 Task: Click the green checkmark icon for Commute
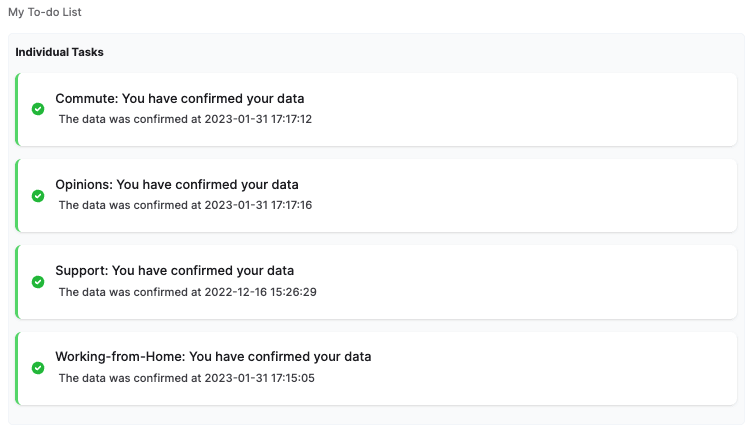[x=38, y=109]
